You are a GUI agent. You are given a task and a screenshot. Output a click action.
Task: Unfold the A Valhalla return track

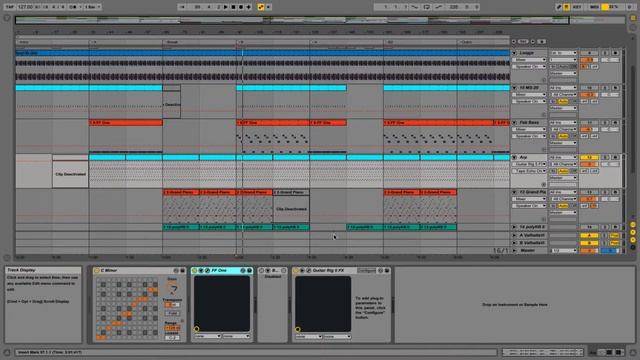pos(514,236)
